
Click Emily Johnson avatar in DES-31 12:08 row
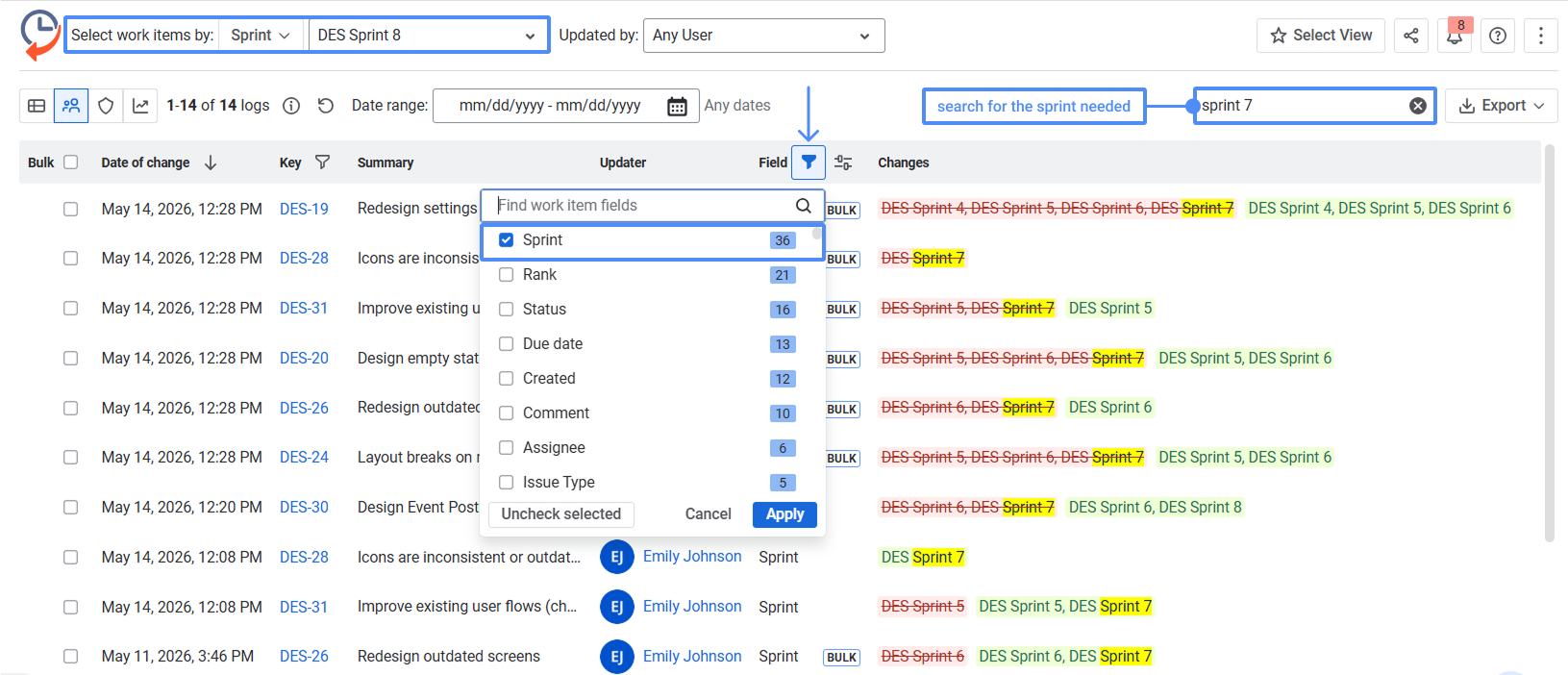pos(617,607)
